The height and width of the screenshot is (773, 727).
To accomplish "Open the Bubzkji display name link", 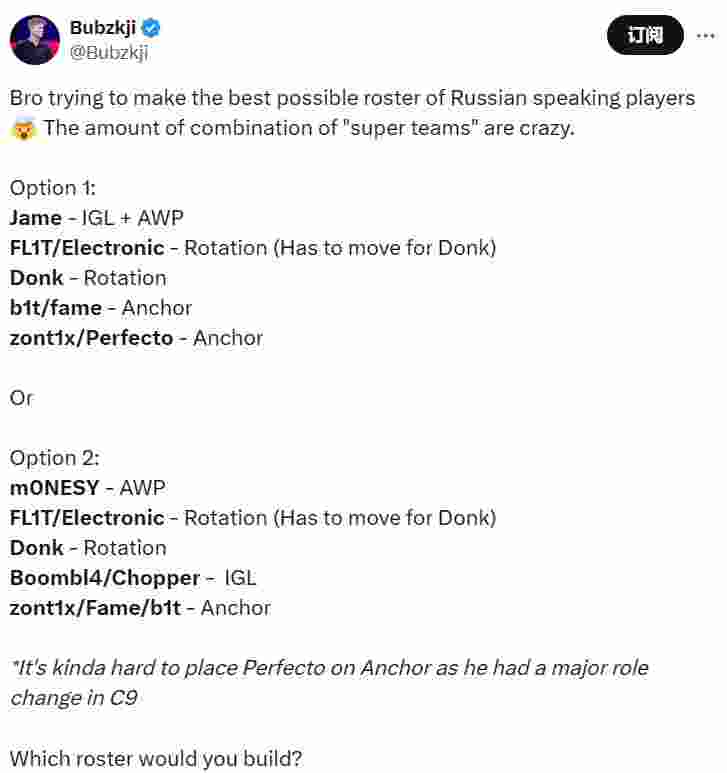I will pyautogui.click(x=102, y=28).
